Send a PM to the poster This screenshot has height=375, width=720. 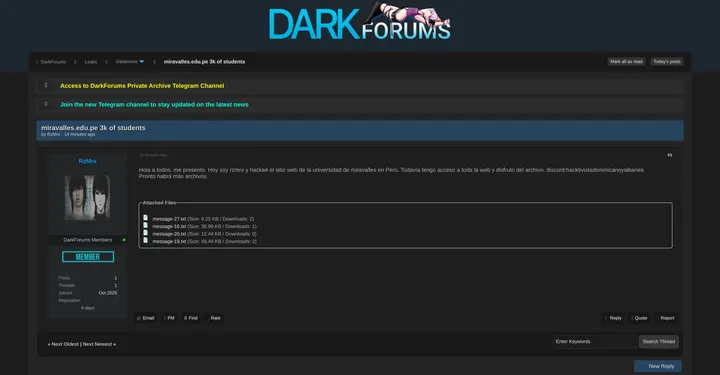click(x=169, y=318)
